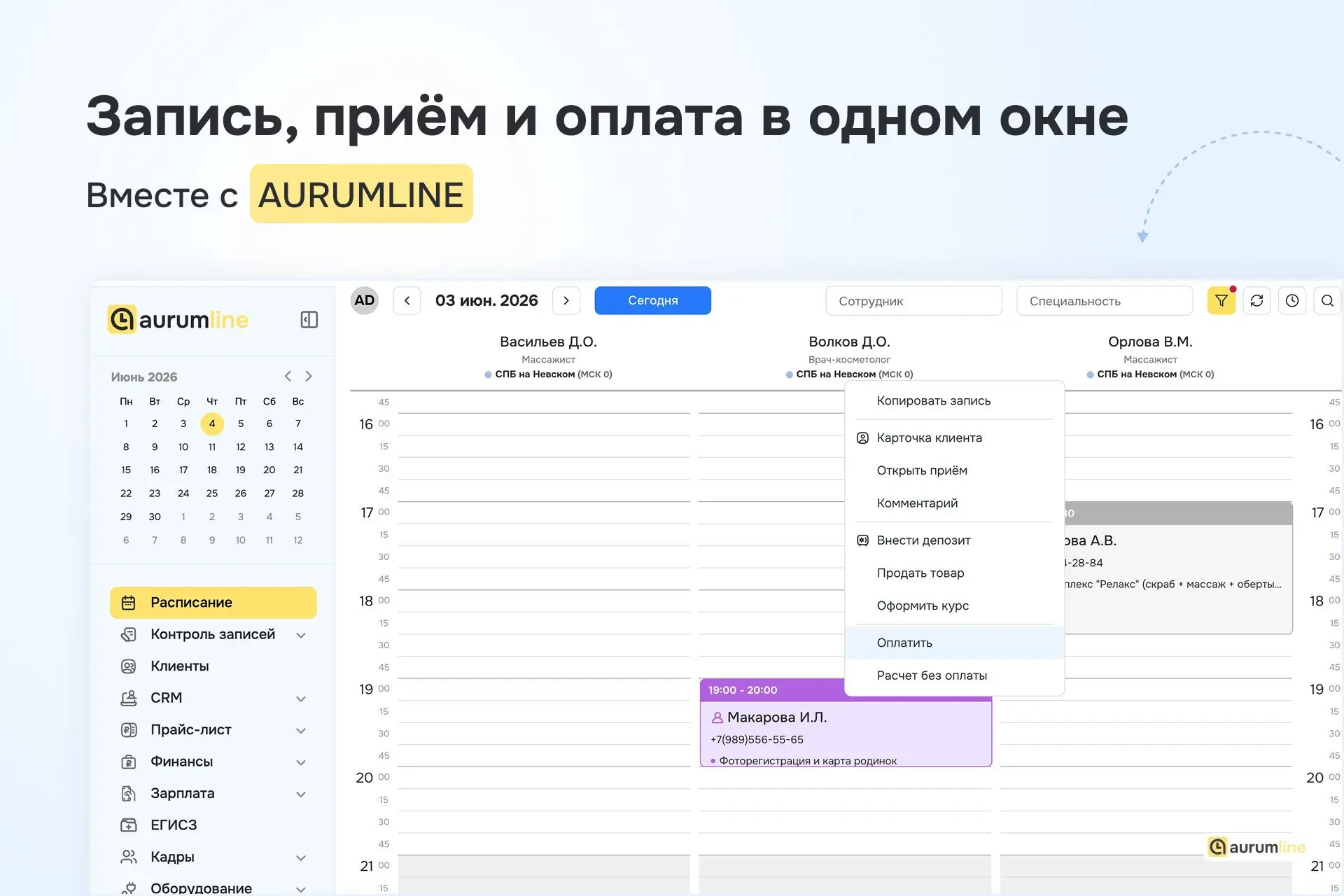1344x896 pixels.
Task: Show next month in mini calendar
Action: [309, 377]
